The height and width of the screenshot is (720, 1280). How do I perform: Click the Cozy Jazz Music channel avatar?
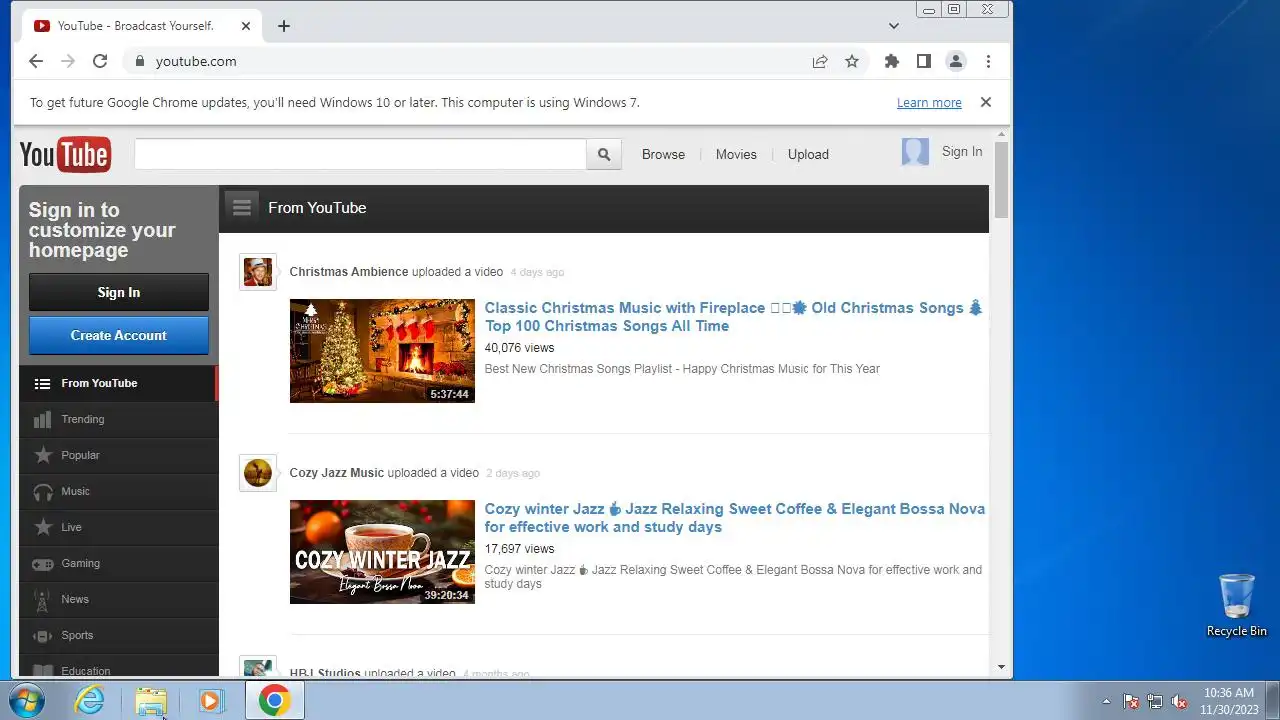(x=258, y=473)
